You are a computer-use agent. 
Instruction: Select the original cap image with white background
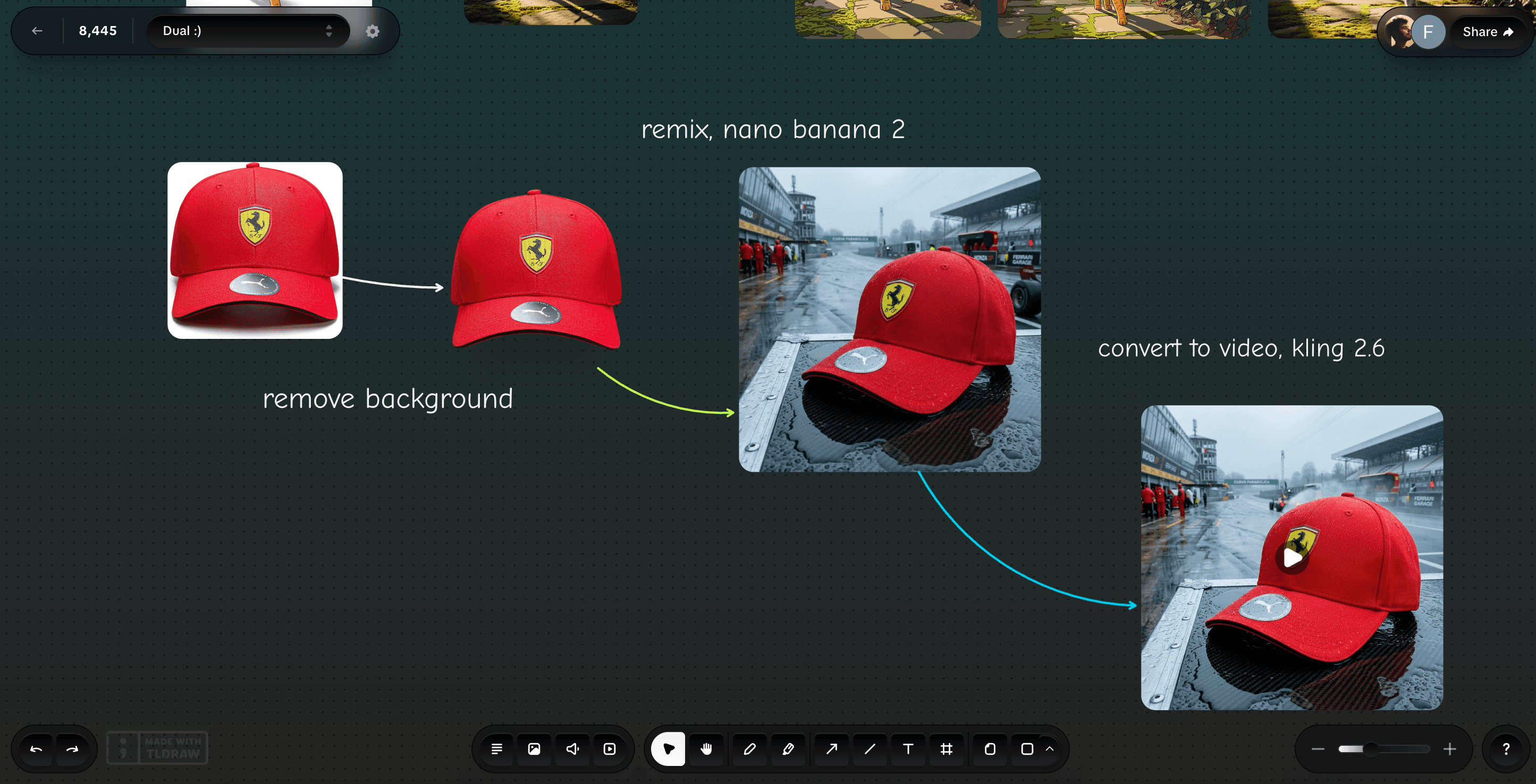pyautogui.click(x=255, y=250)
